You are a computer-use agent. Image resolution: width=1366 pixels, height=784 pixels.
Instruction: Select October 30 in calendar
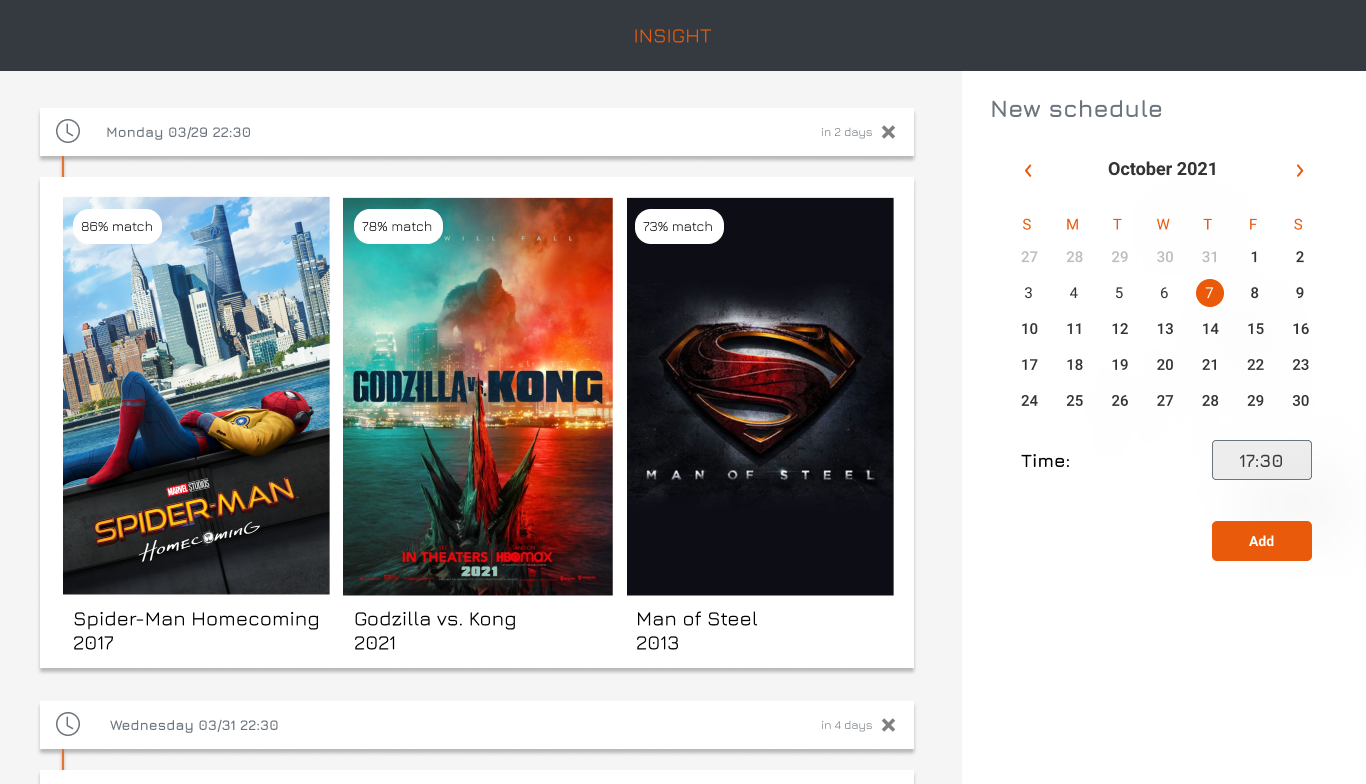pos(1300,401)
